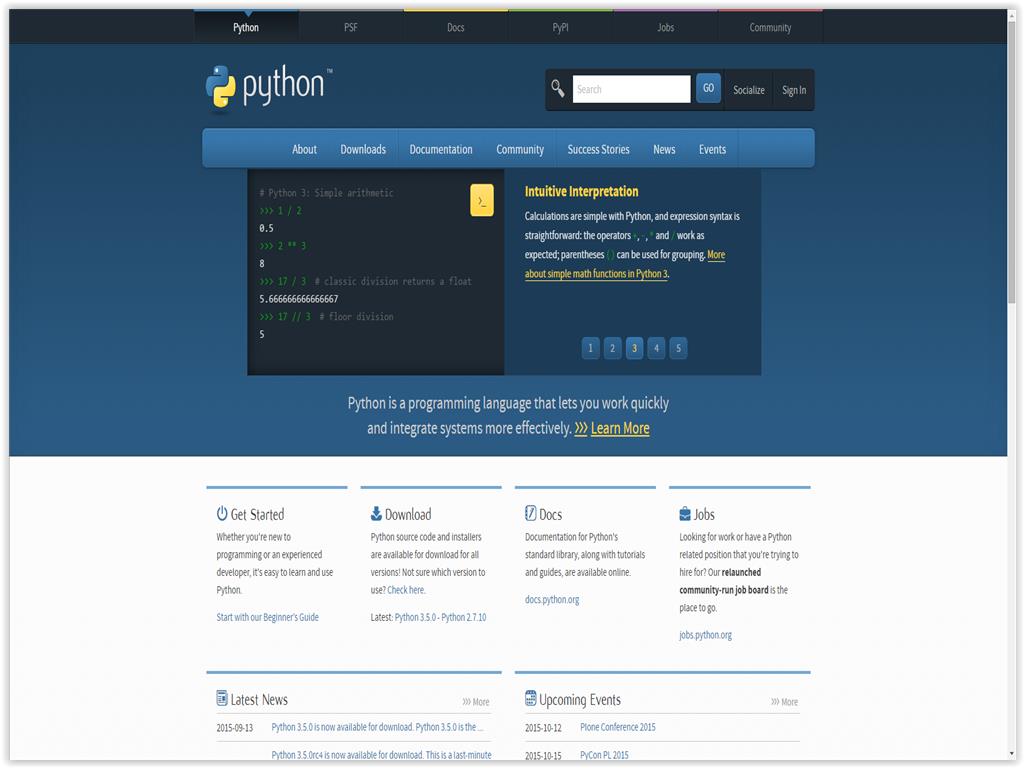Open the Jobs top tab
This screenshot has width=1024, height=768.
(x=665, y=27)
